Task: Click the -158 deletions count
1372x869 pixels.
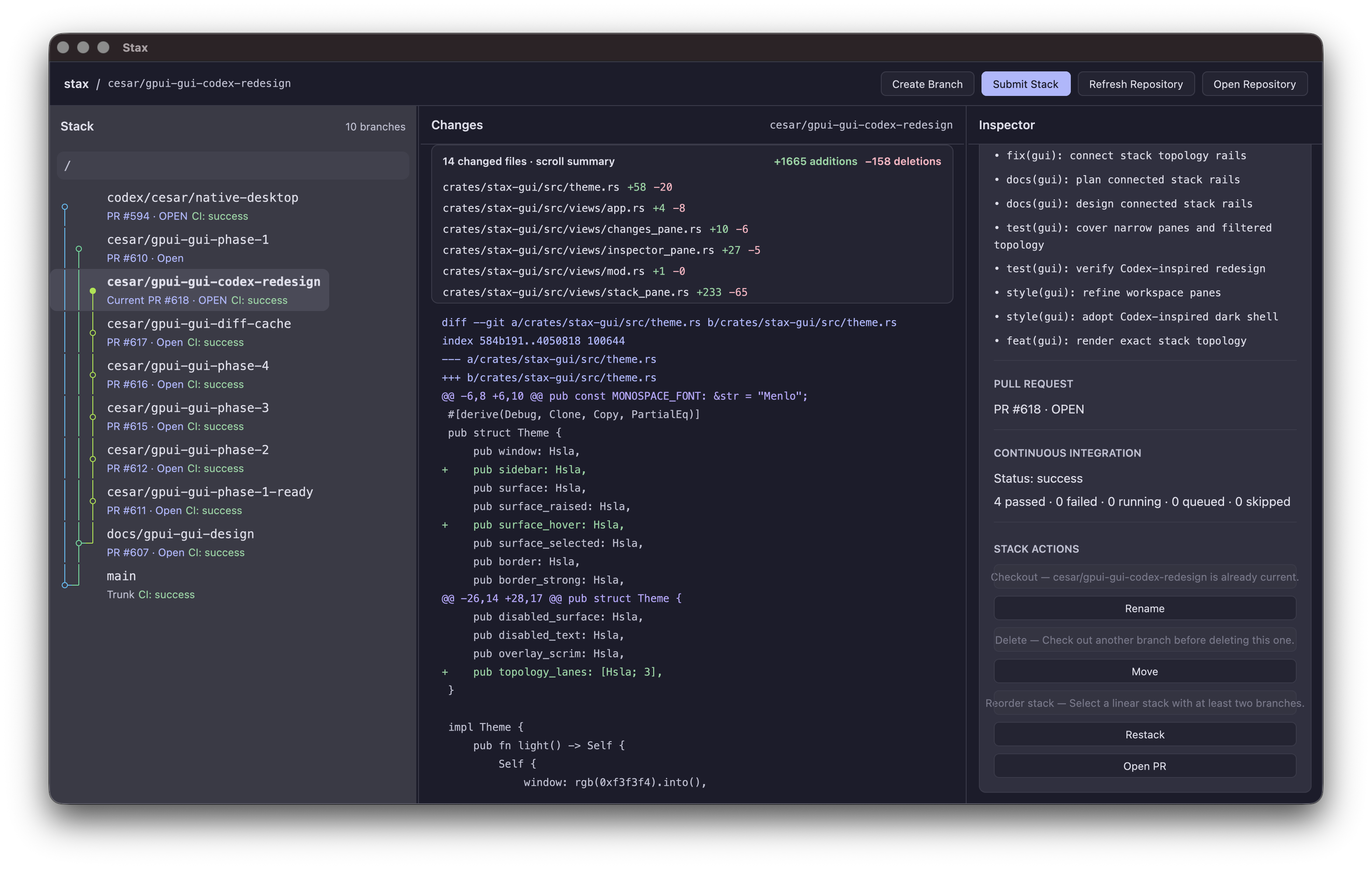Action: (x=903, y=161)
